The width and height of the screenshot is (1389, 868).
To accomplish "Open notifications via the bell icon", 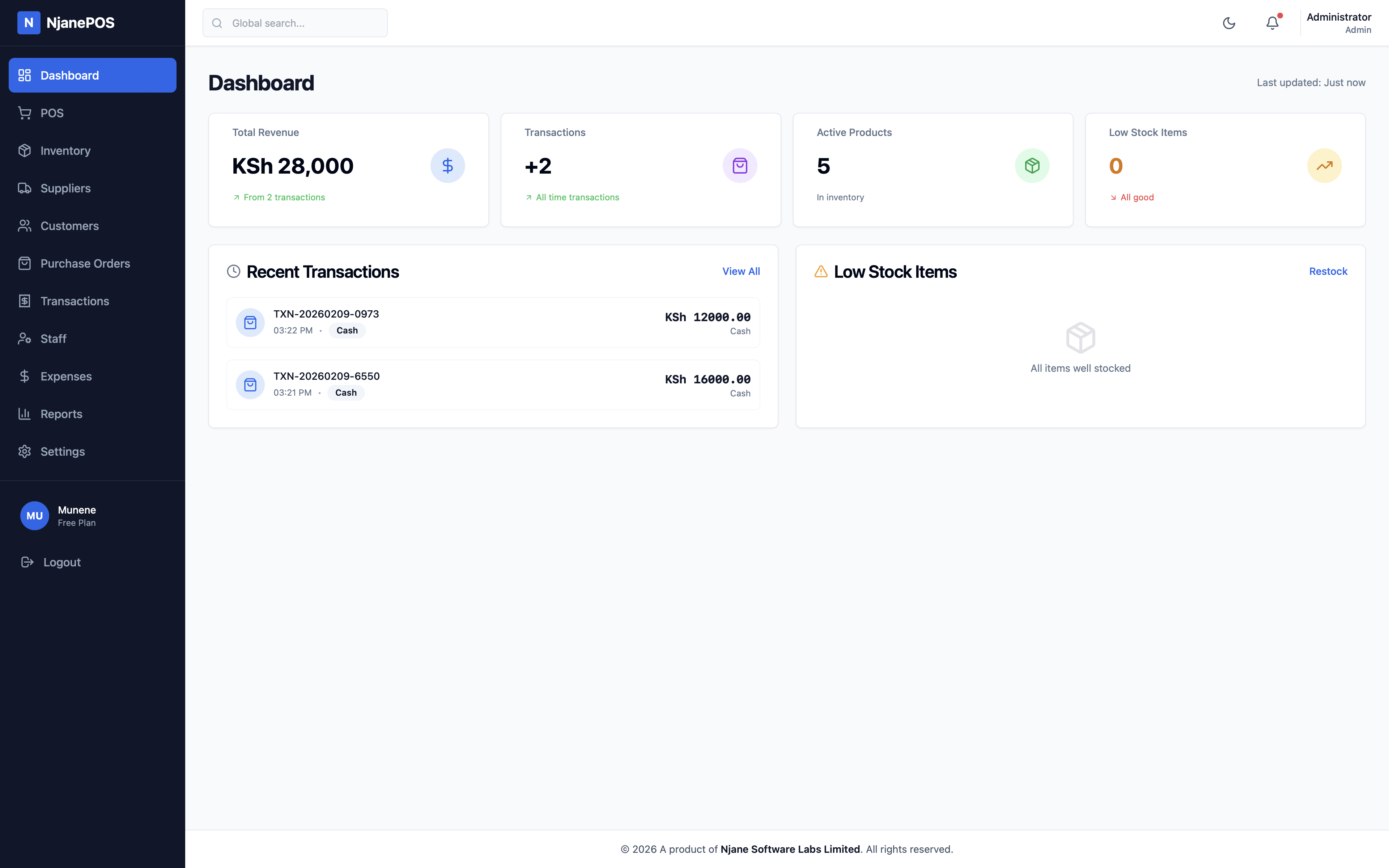I will [1273, 23].
